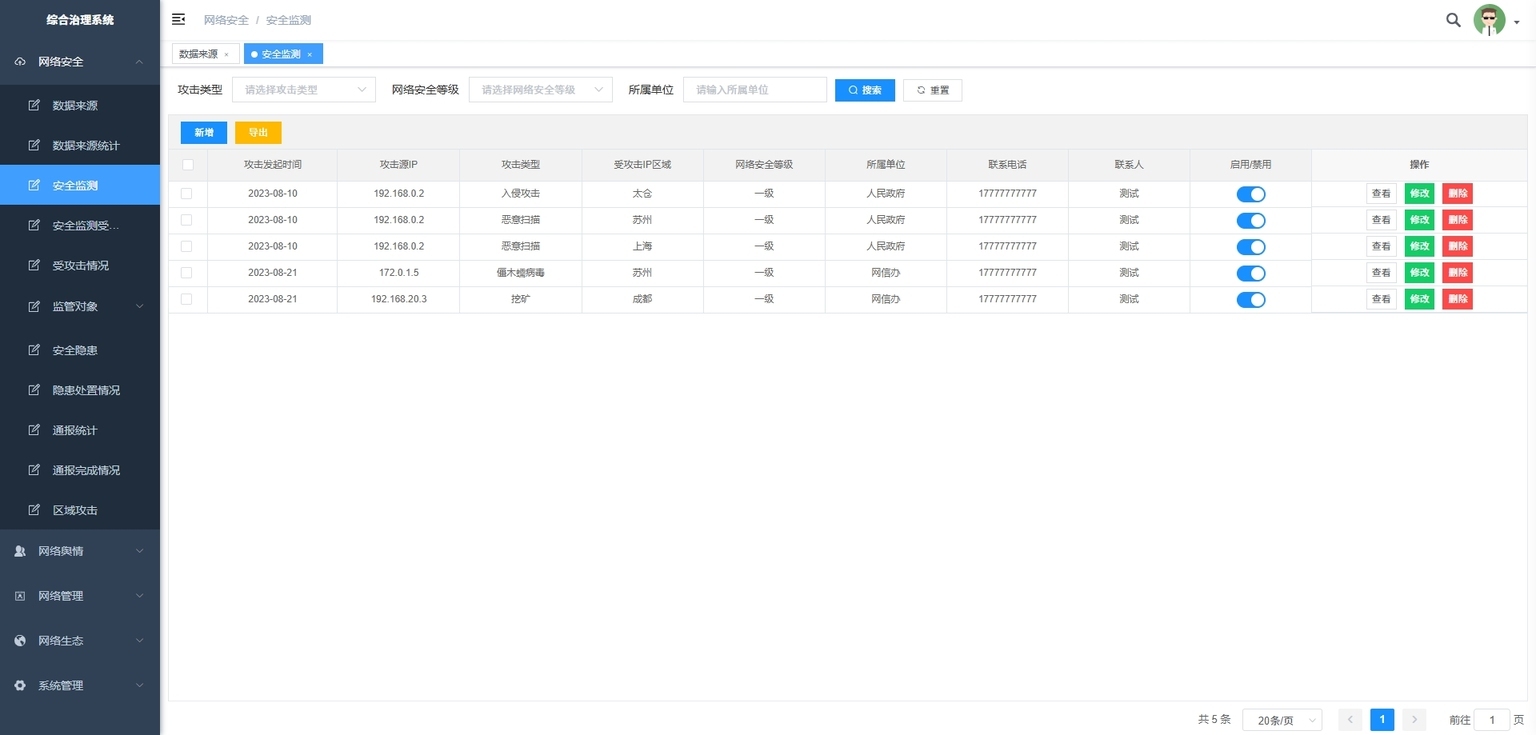This screenshot has width=1536, height=735.
Task: Click the search magnifier icon in header
Action: [1453, 20]
